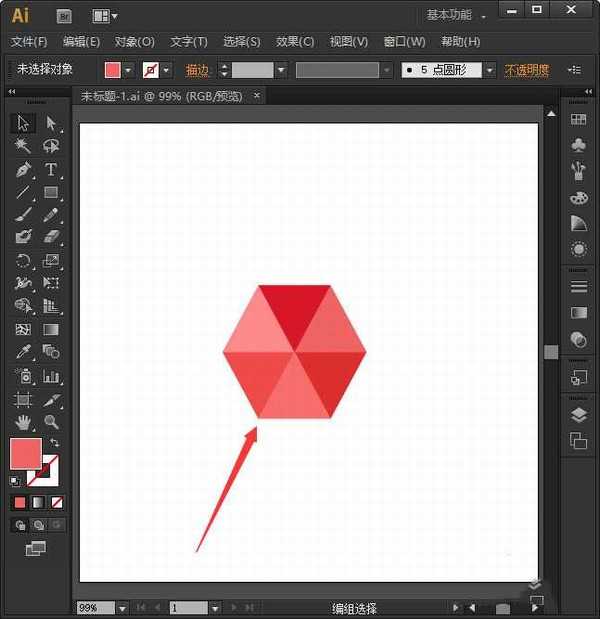Viewport: 600px width, 619px height.
Task: Set paint mode to None
Action: pyautogui.click(x=57, y=502)
